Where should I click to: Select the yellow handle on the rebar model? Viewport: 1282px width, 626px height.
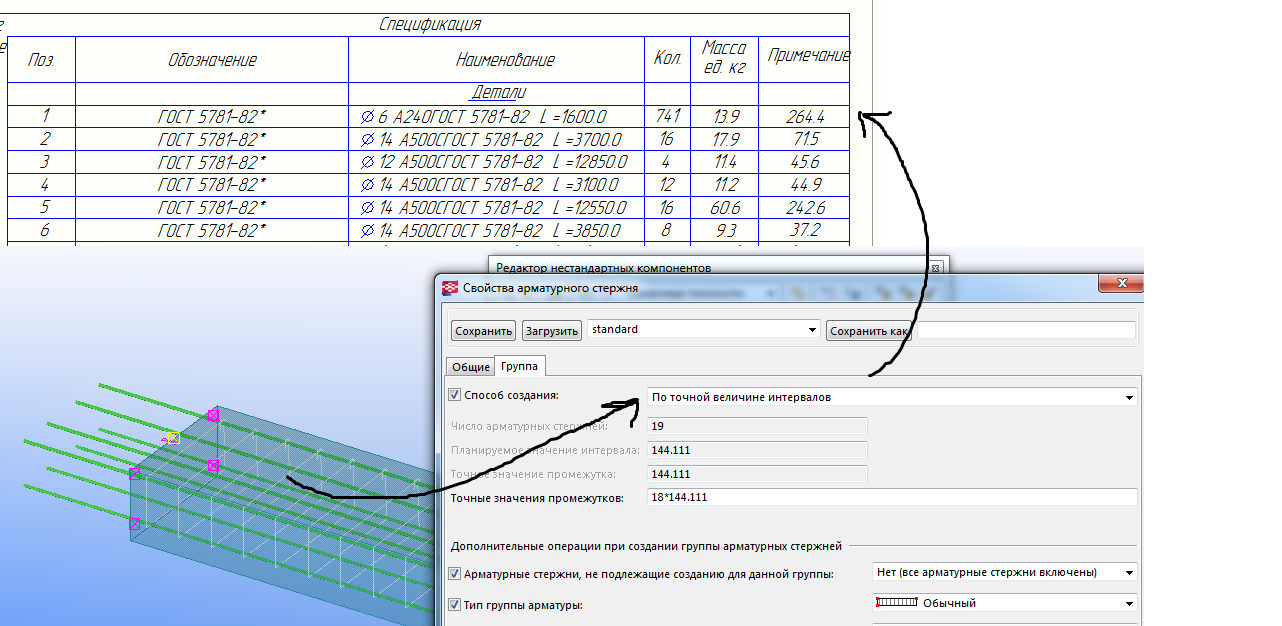click(x=173, y=437)
